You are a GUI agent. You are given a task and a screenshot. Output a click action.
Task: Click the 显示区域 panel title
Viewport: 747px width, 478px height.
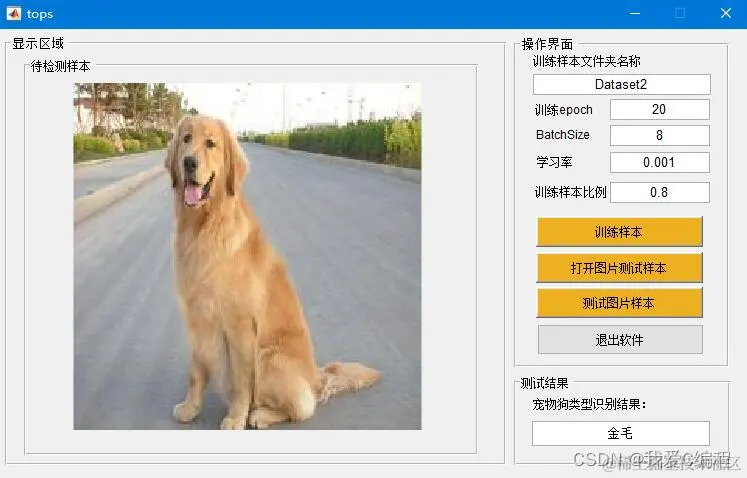point(38,44)
